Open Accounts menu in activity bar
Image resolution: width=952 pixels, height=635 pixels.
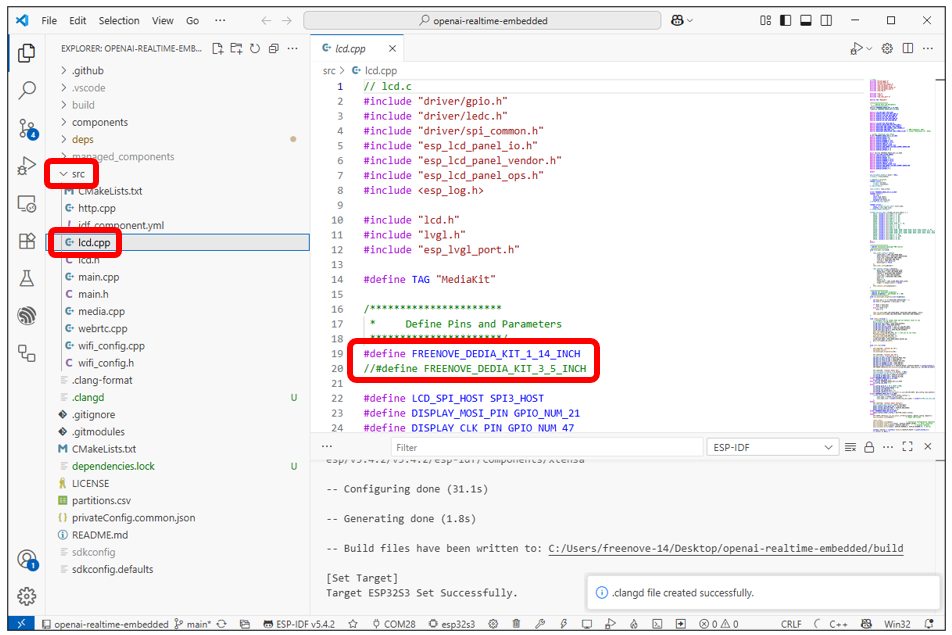pos(27,559)
